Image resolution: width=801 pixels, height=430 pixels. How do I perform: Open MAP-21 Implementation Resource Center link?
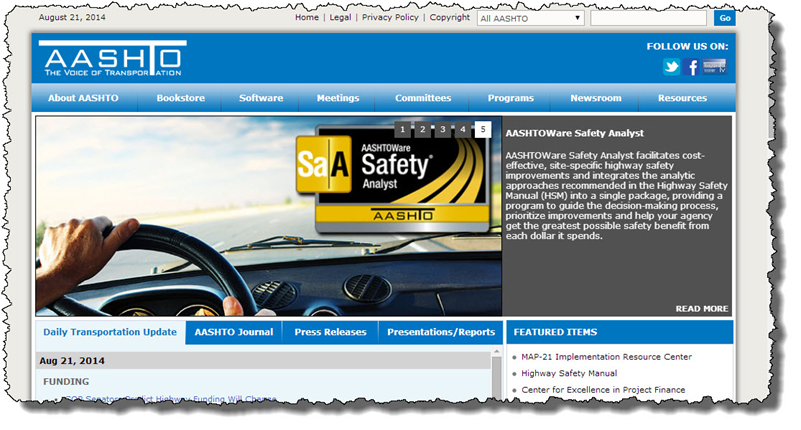606,357
